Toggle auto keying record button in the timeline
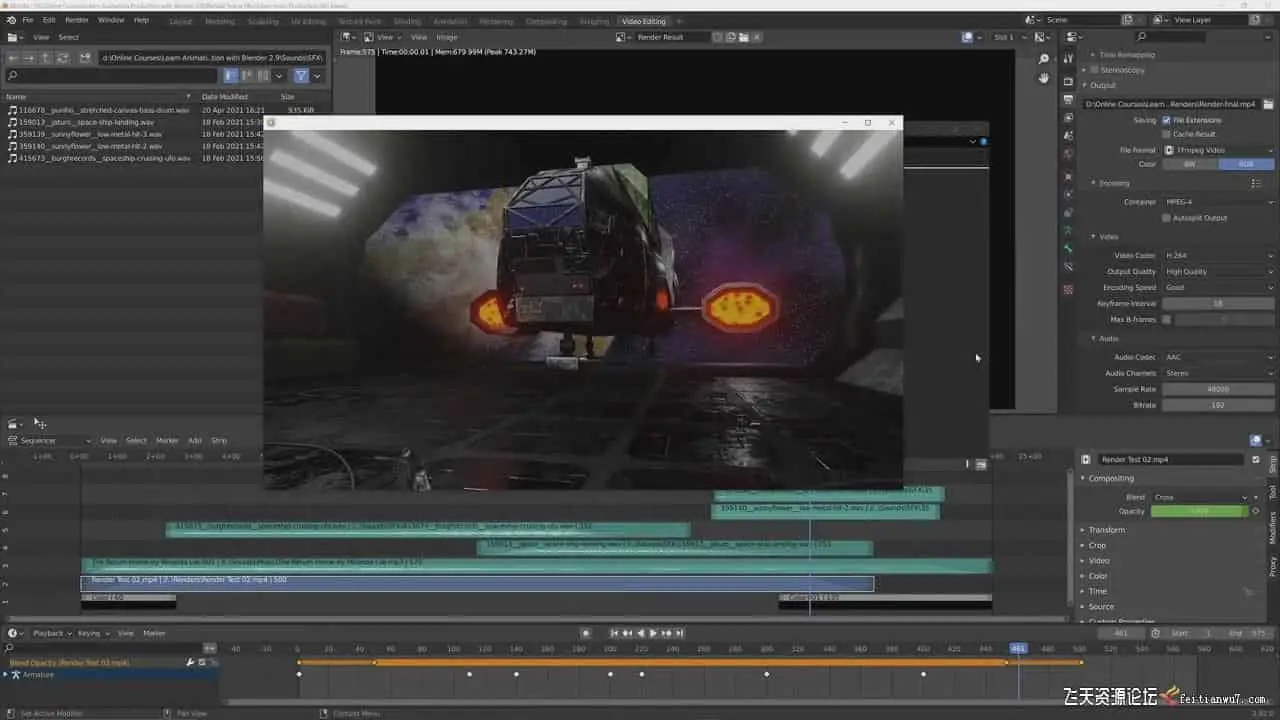The height and width of the screenshot is (720, 1280). 587,633
